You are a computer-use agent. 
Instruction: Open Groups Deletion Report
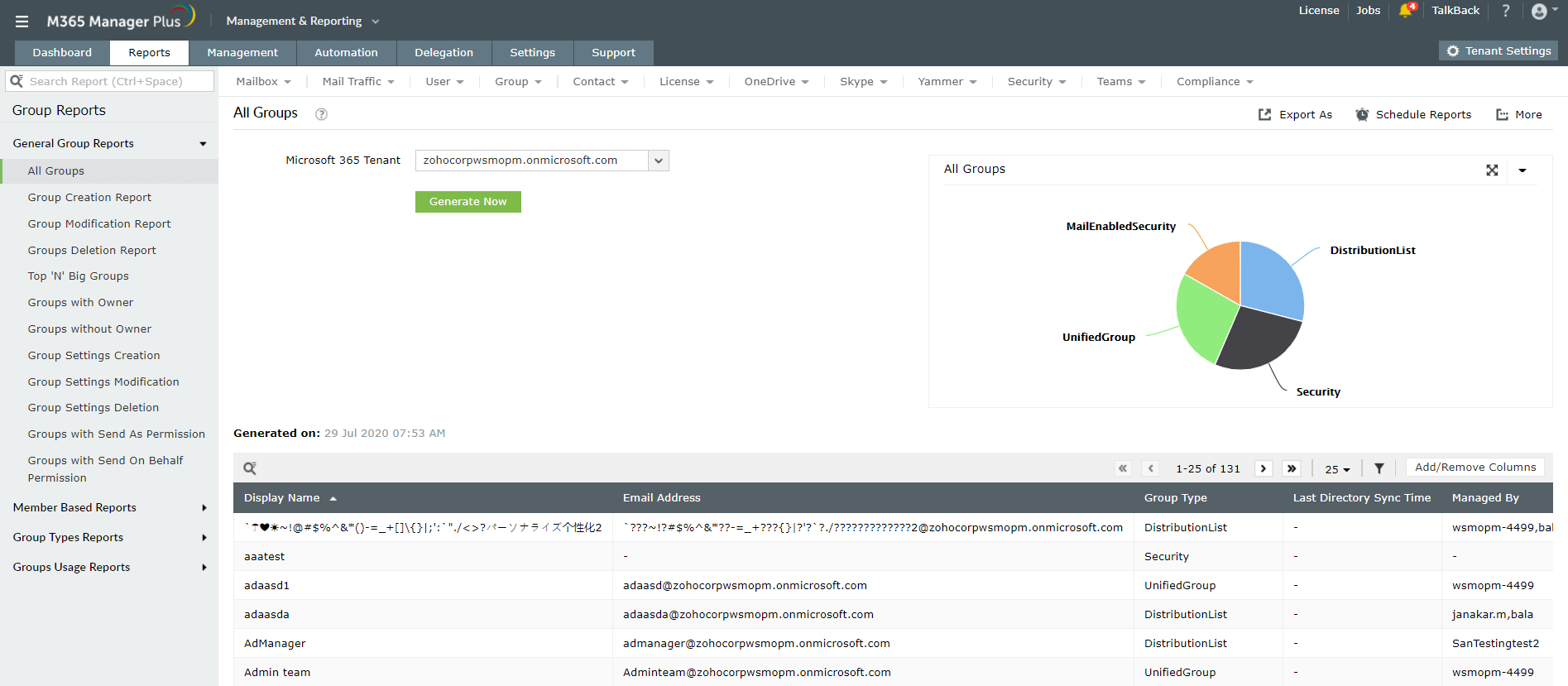click(x=92, y=251)
